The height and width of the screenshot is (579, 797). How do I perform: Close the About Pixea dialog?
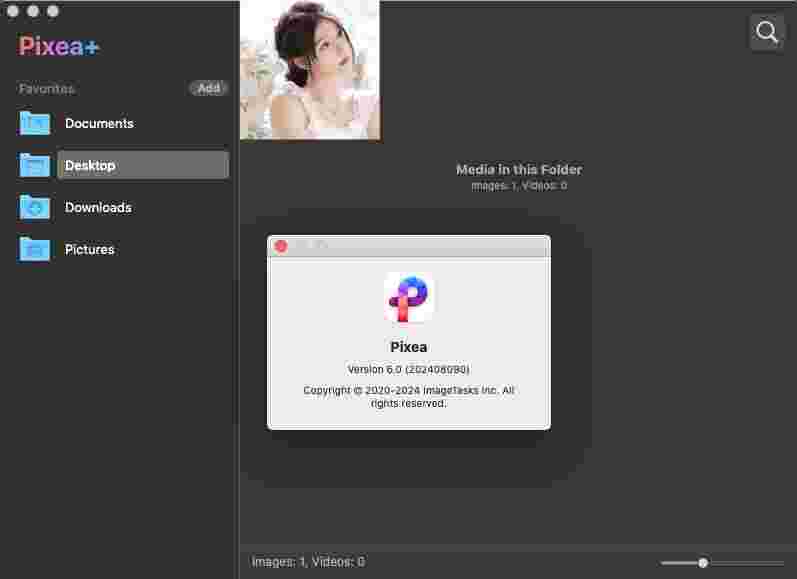(x=281, y=247)
